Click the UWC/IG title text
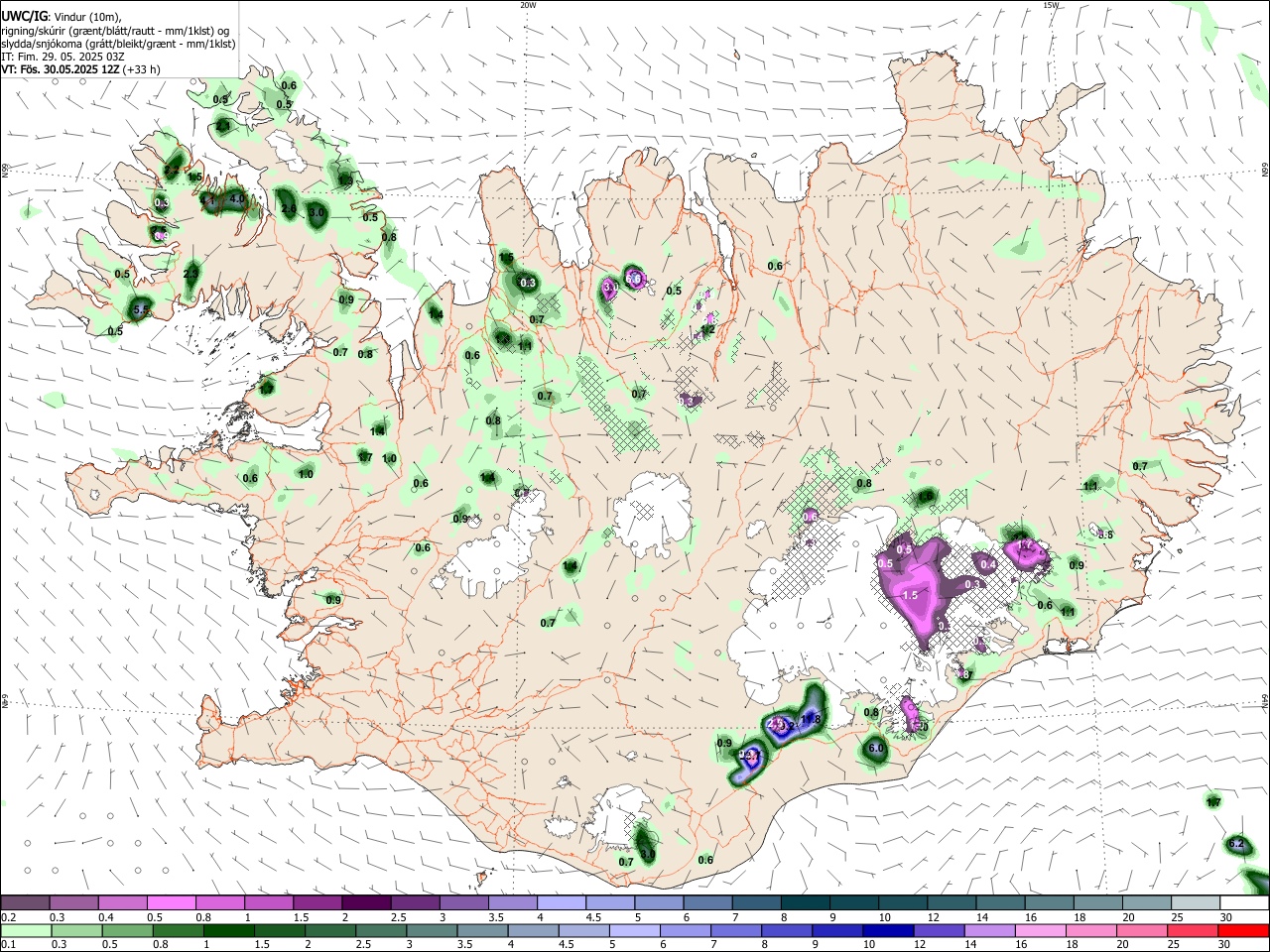The height and width of the screenshot is (952, 1270). click(x=24, y=16)
